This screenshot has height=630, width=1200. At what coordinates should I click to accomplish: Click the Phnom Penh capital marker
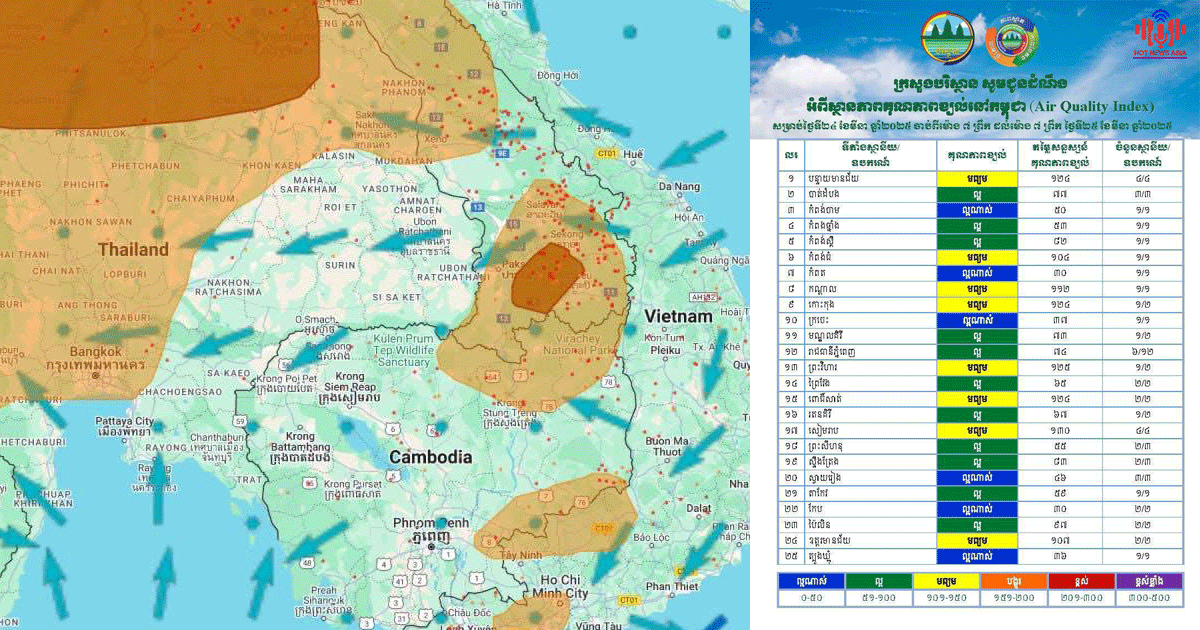point(431,547)
